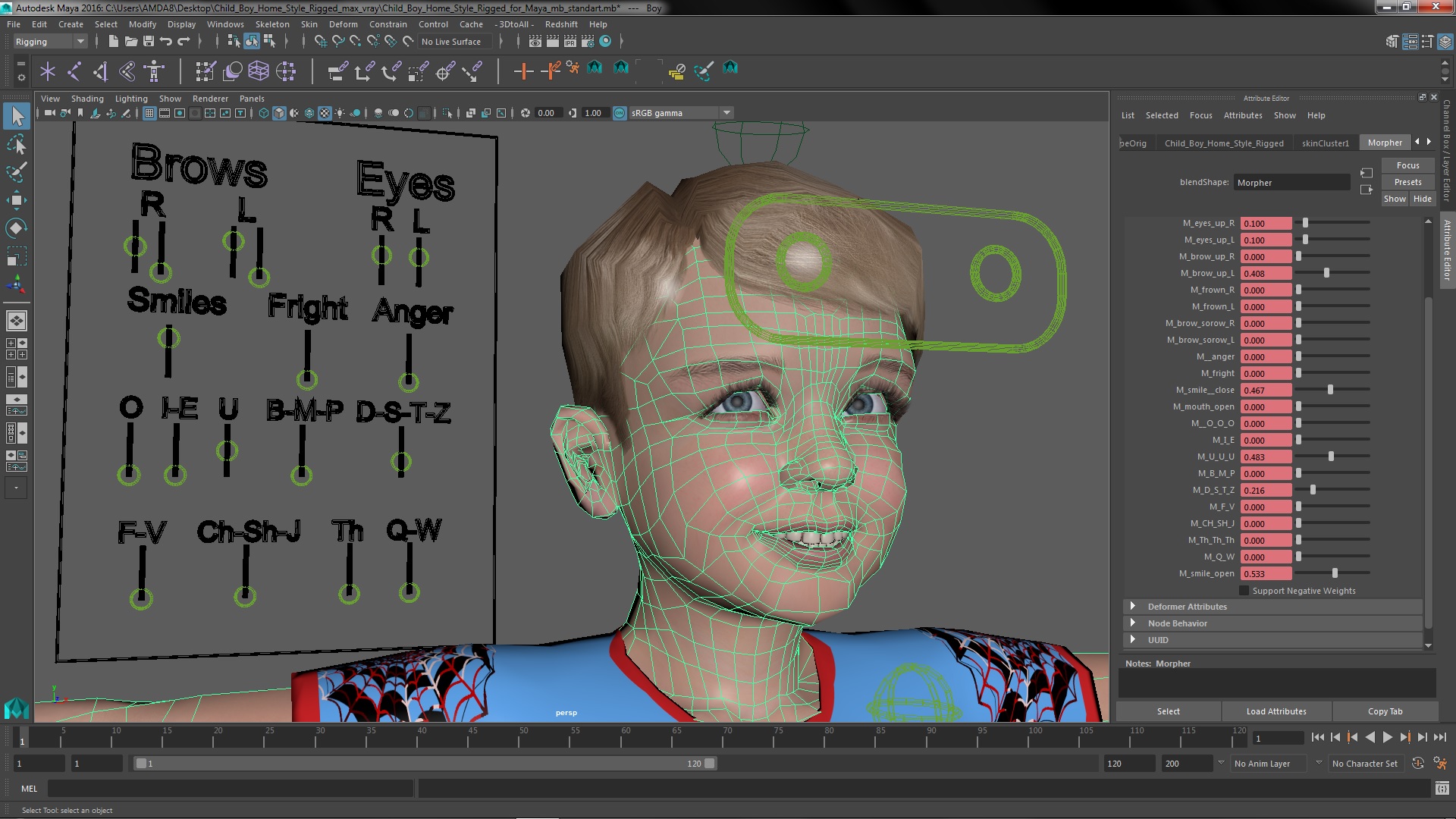
Task: Toggle the viewport grid display
Action: coord(149,113)
